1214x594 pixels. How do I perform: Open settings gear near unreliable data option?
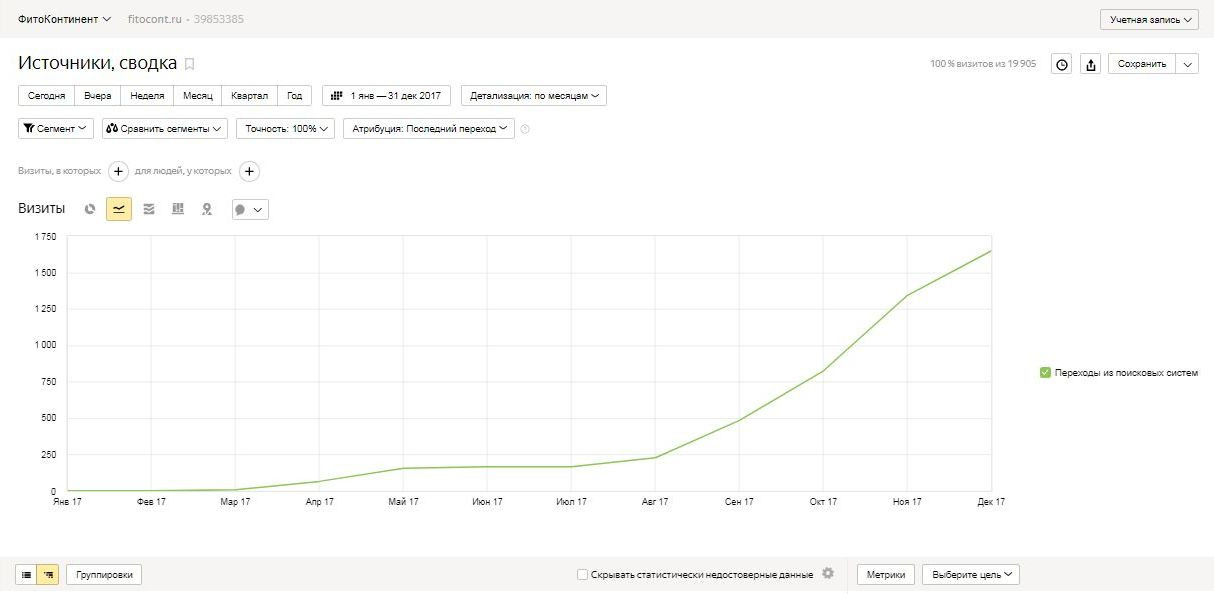click(827, 574)
